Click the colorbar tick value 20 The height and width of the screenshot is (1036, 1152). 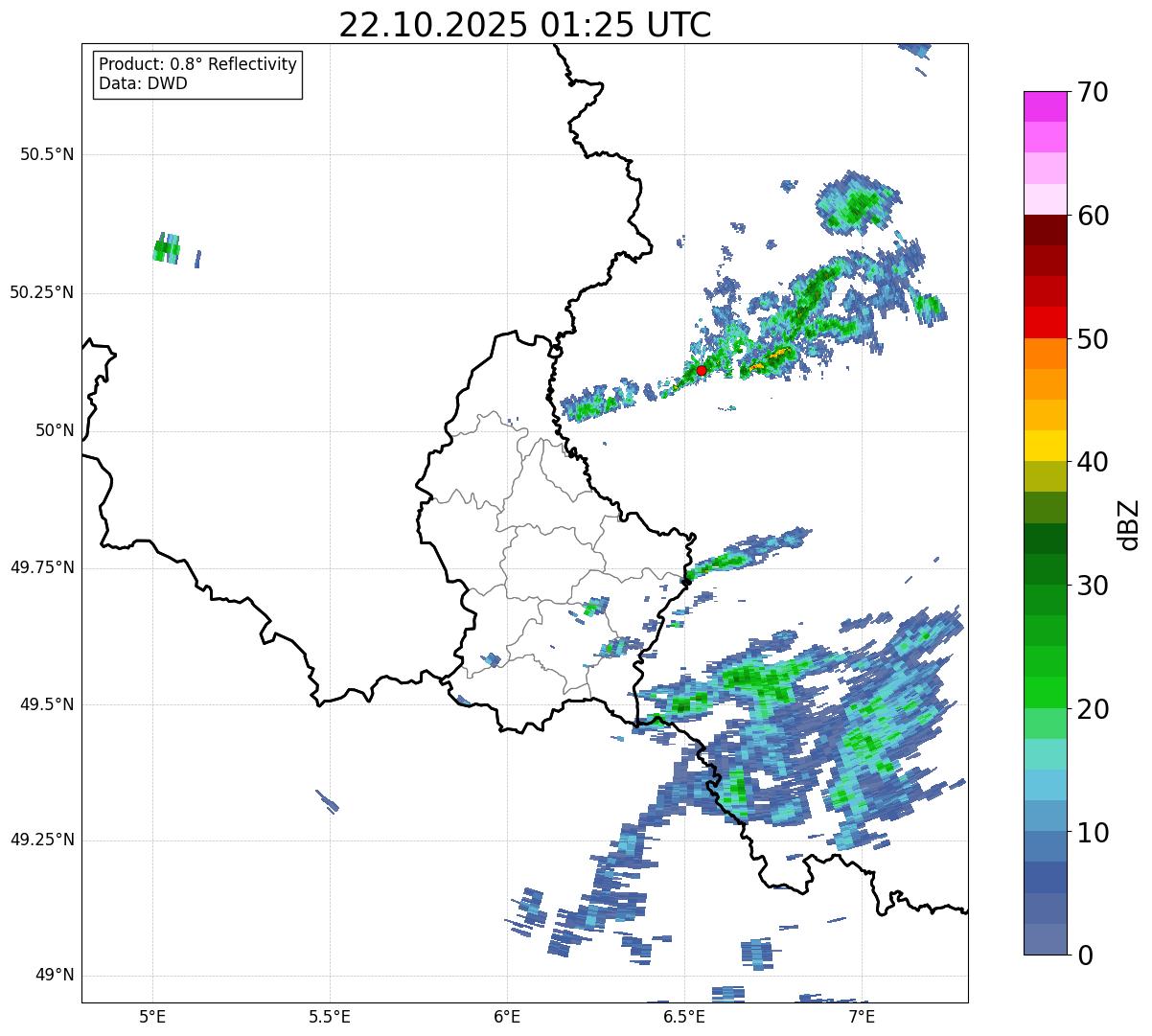pyautogui.click(x=1094, y=709)
